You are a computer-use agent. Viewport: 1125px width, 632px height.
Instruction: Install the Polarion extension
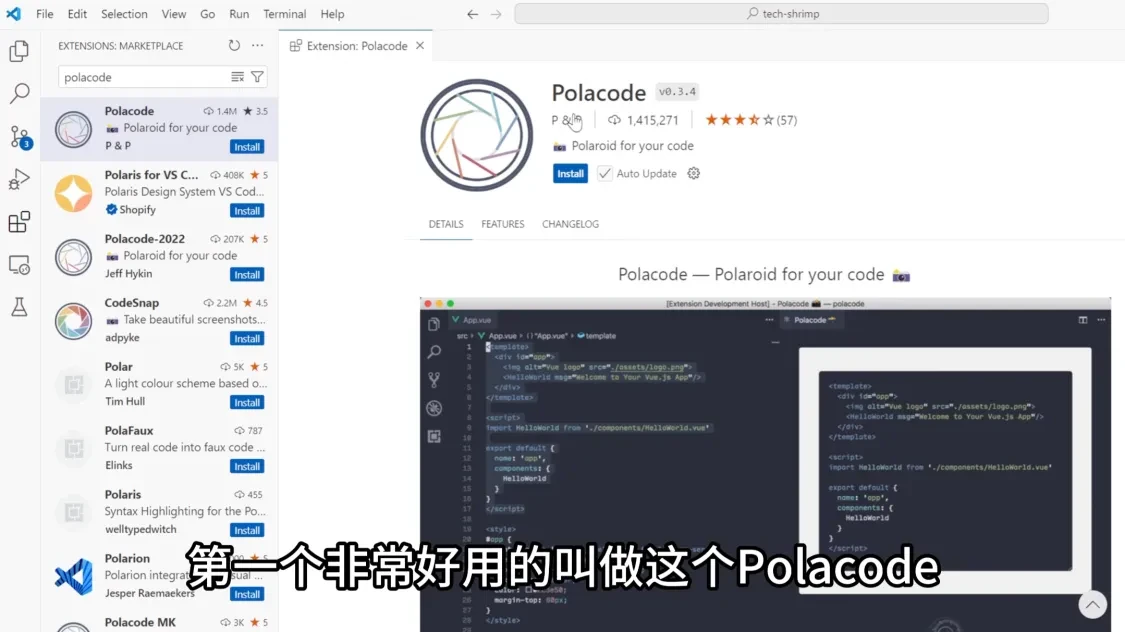[x=247, y=594]
